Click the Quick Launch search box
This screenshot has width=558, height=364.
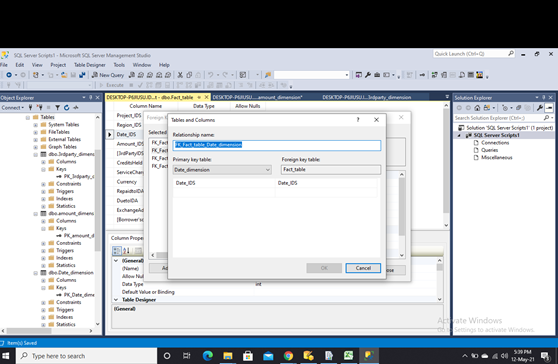(474, 54)
